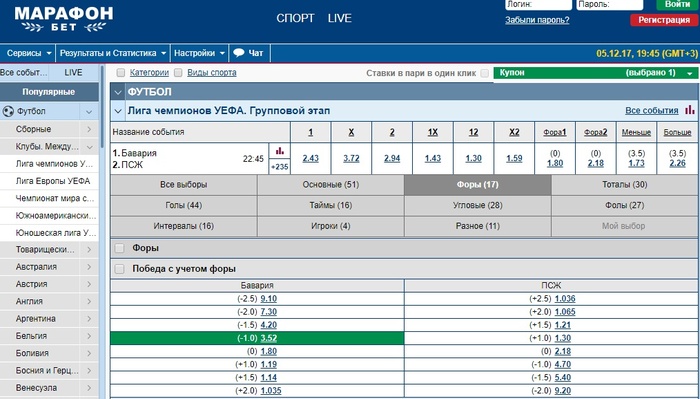This screenshot has width=700, height=399.
Task: Click the soccer ball icon next to Футбол
Action: click(x=8, y=111)
